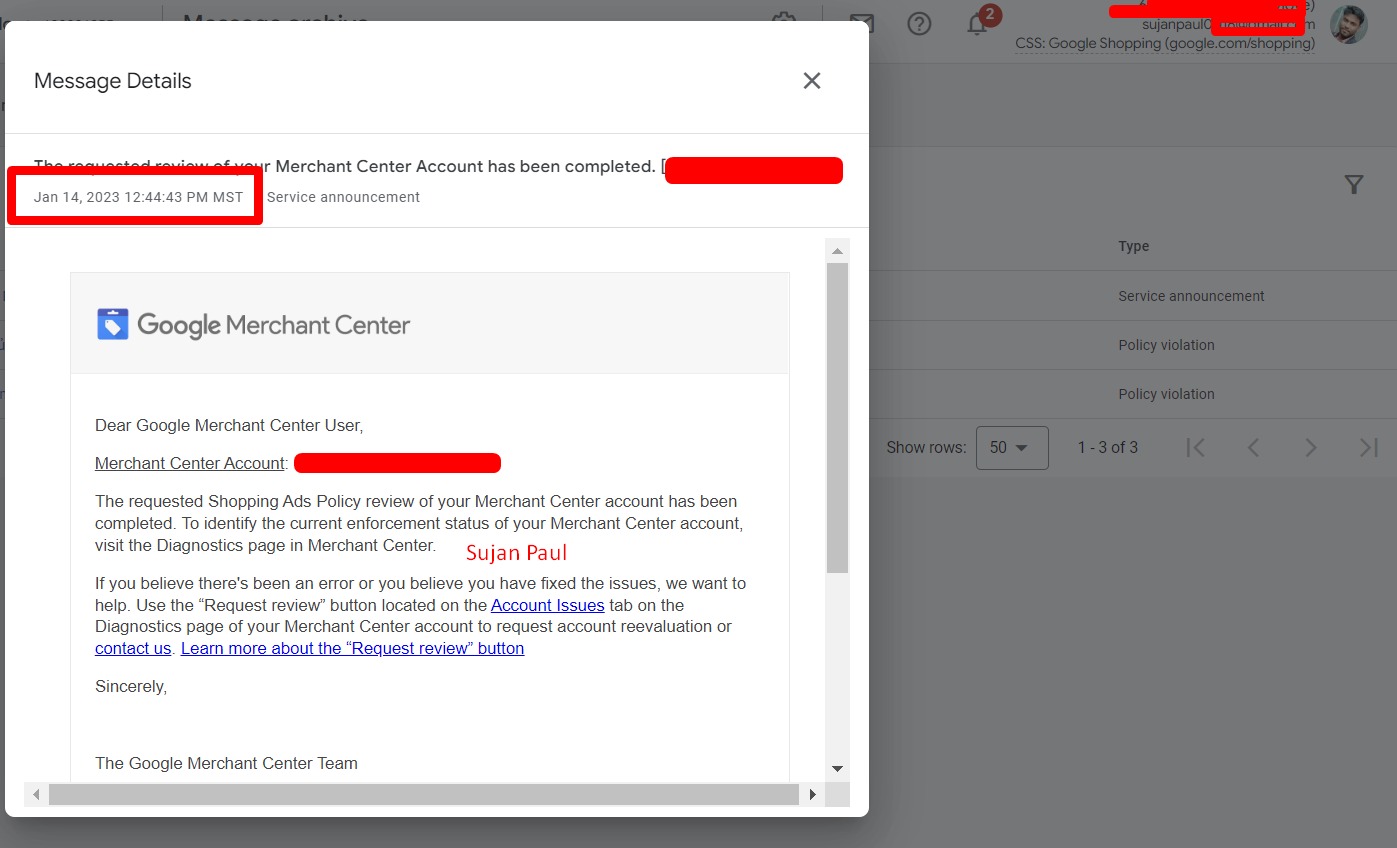Click the user profile avatar photo

coord(1349,24)
